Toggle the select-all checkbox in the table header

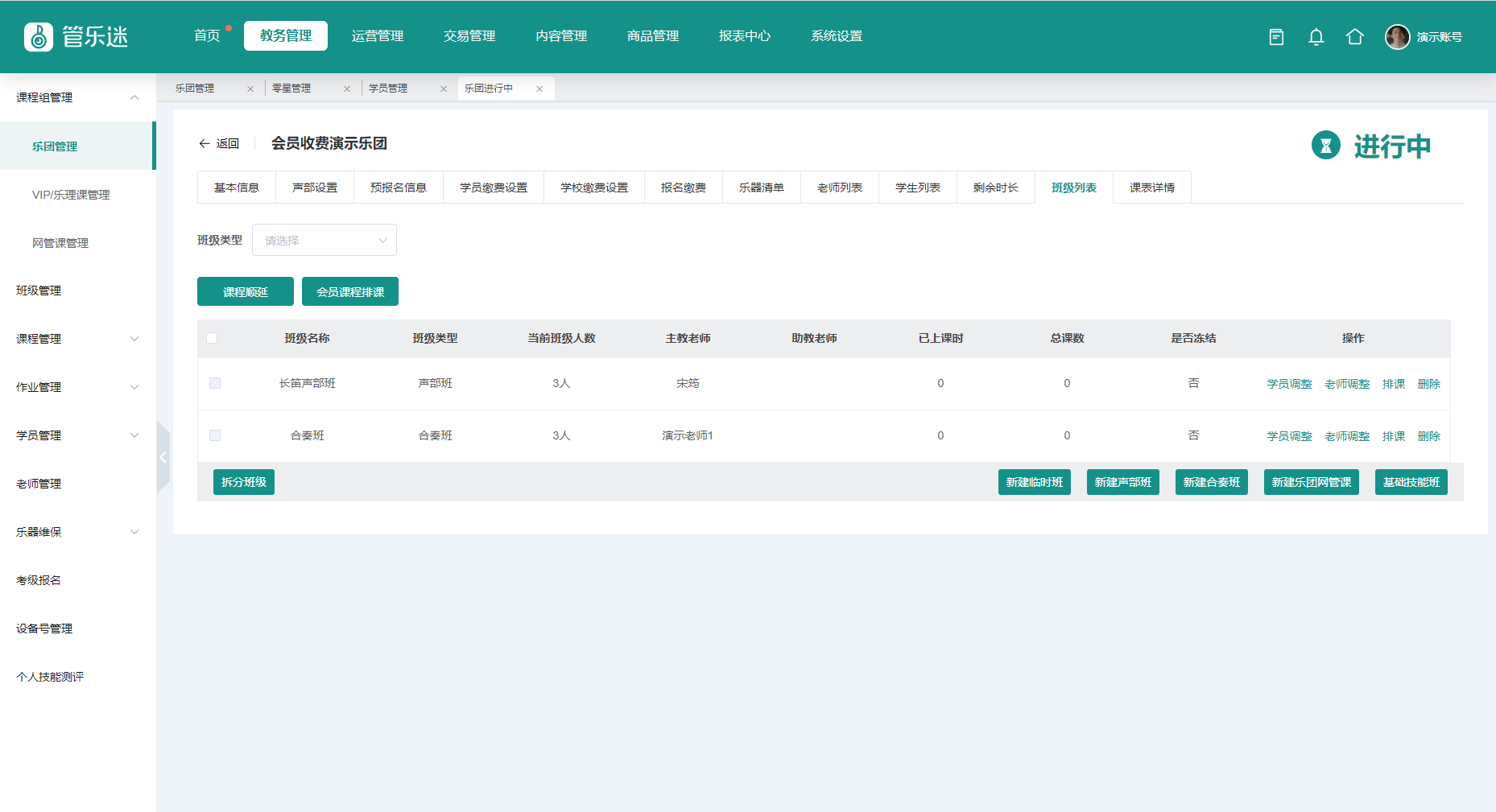coord(212,338)
